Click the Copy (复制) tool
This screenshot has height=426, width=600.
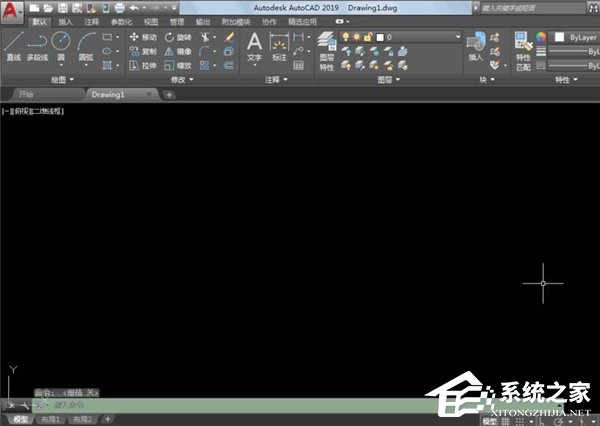coord(143,51)
